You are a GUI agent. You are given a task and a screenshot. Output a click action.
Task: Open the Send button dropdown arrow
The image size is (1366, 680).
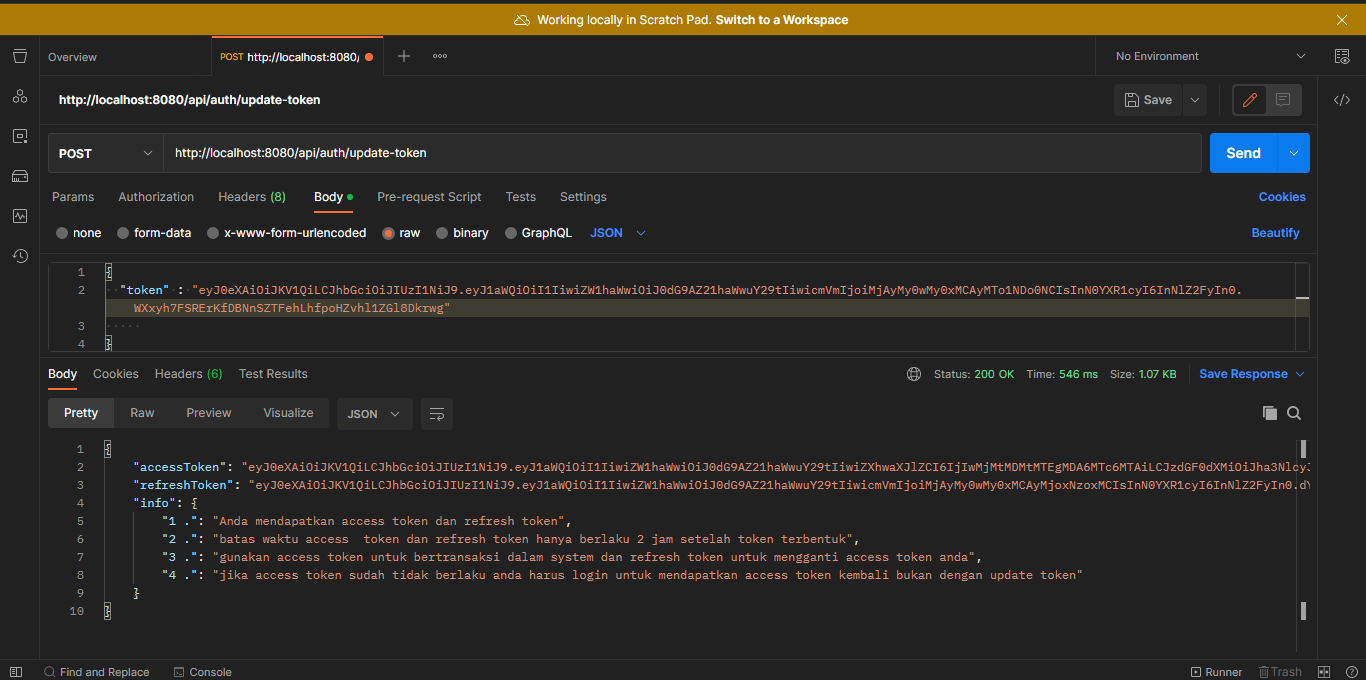pyautogui.click(x=1294, y=153)
